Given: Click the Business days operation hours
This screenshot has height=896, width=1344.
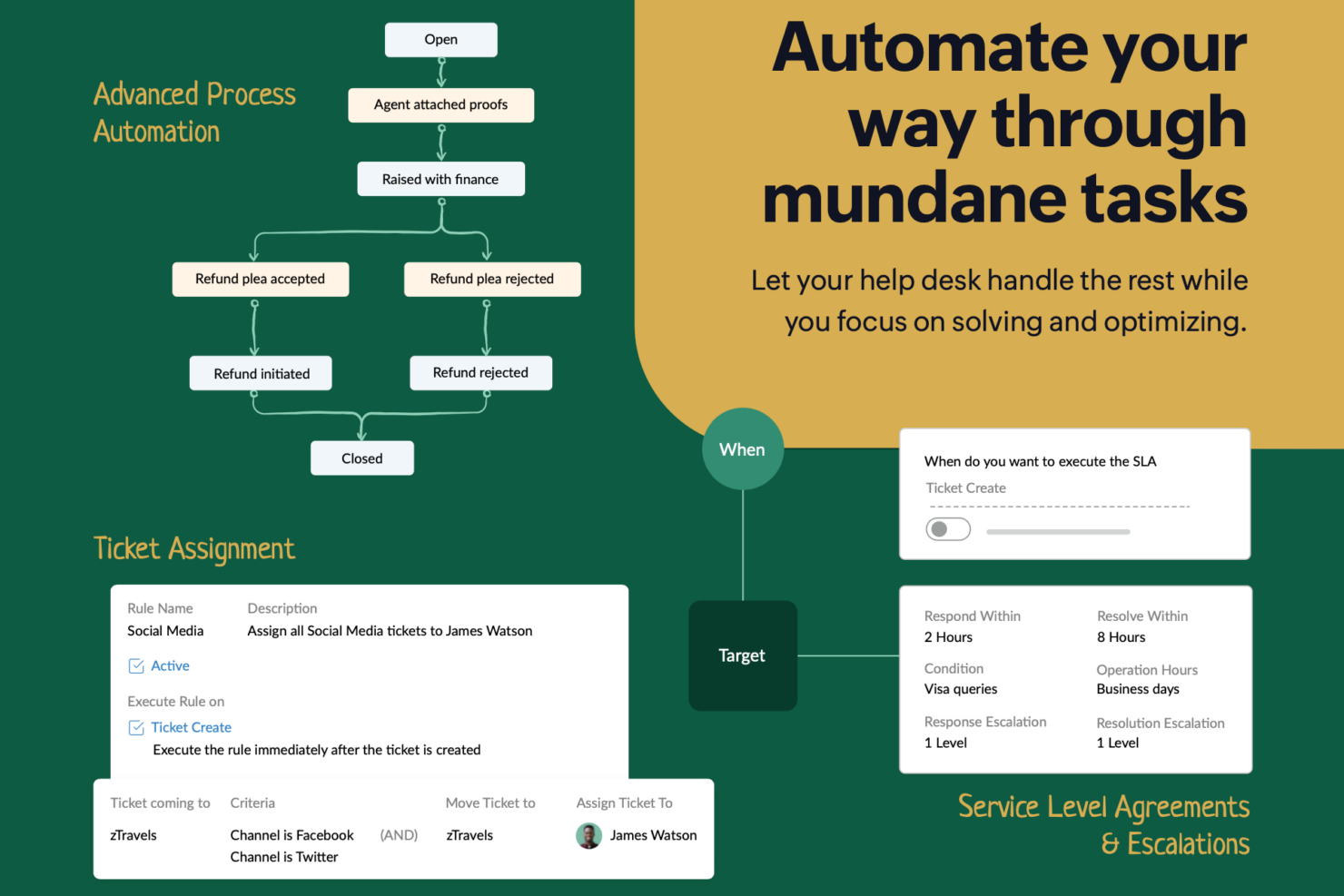Looking at the screenshot, I should coord(1137,689).
